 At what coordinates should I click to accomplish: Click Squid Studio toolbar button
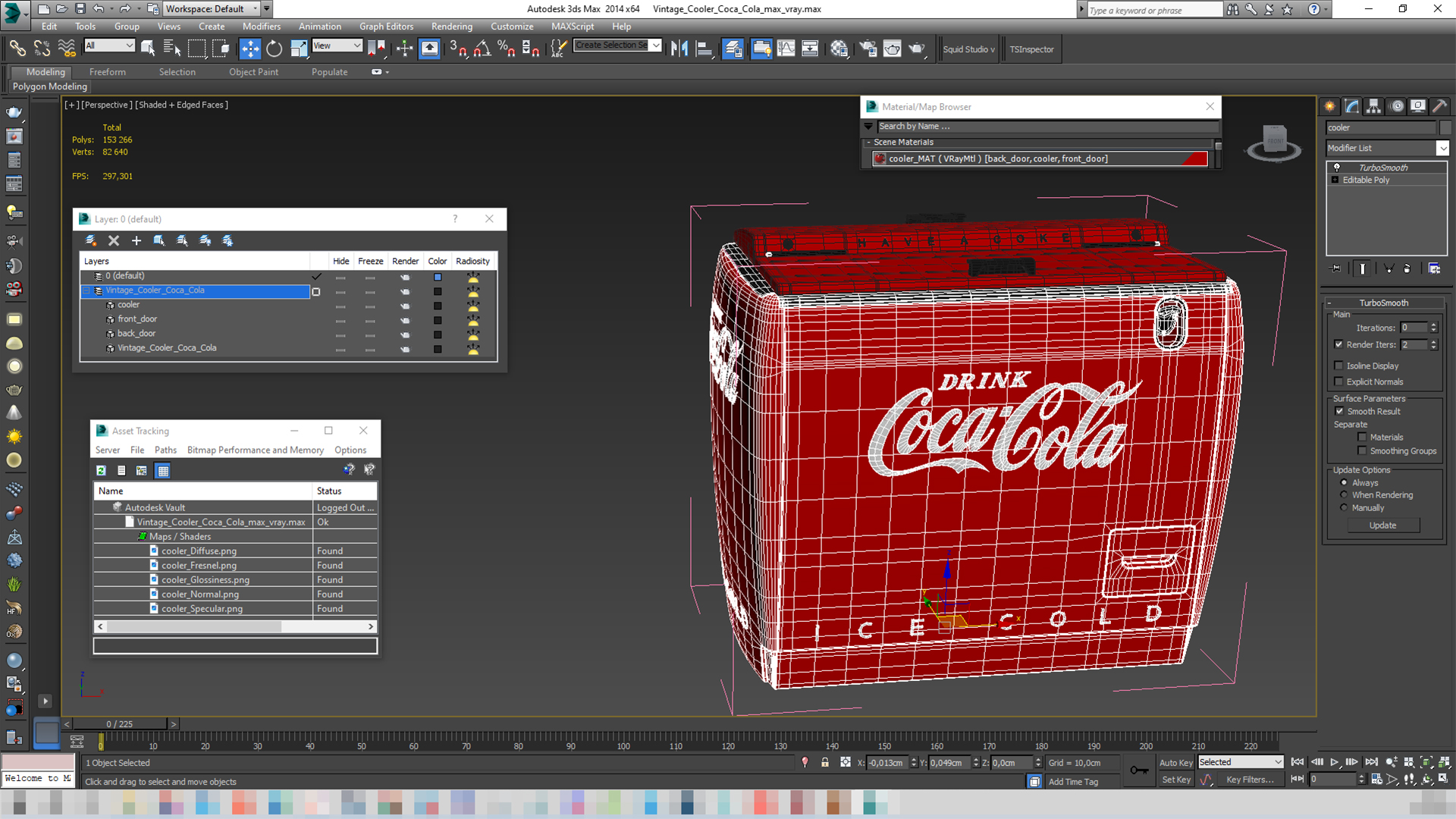(x=968, y=49)
